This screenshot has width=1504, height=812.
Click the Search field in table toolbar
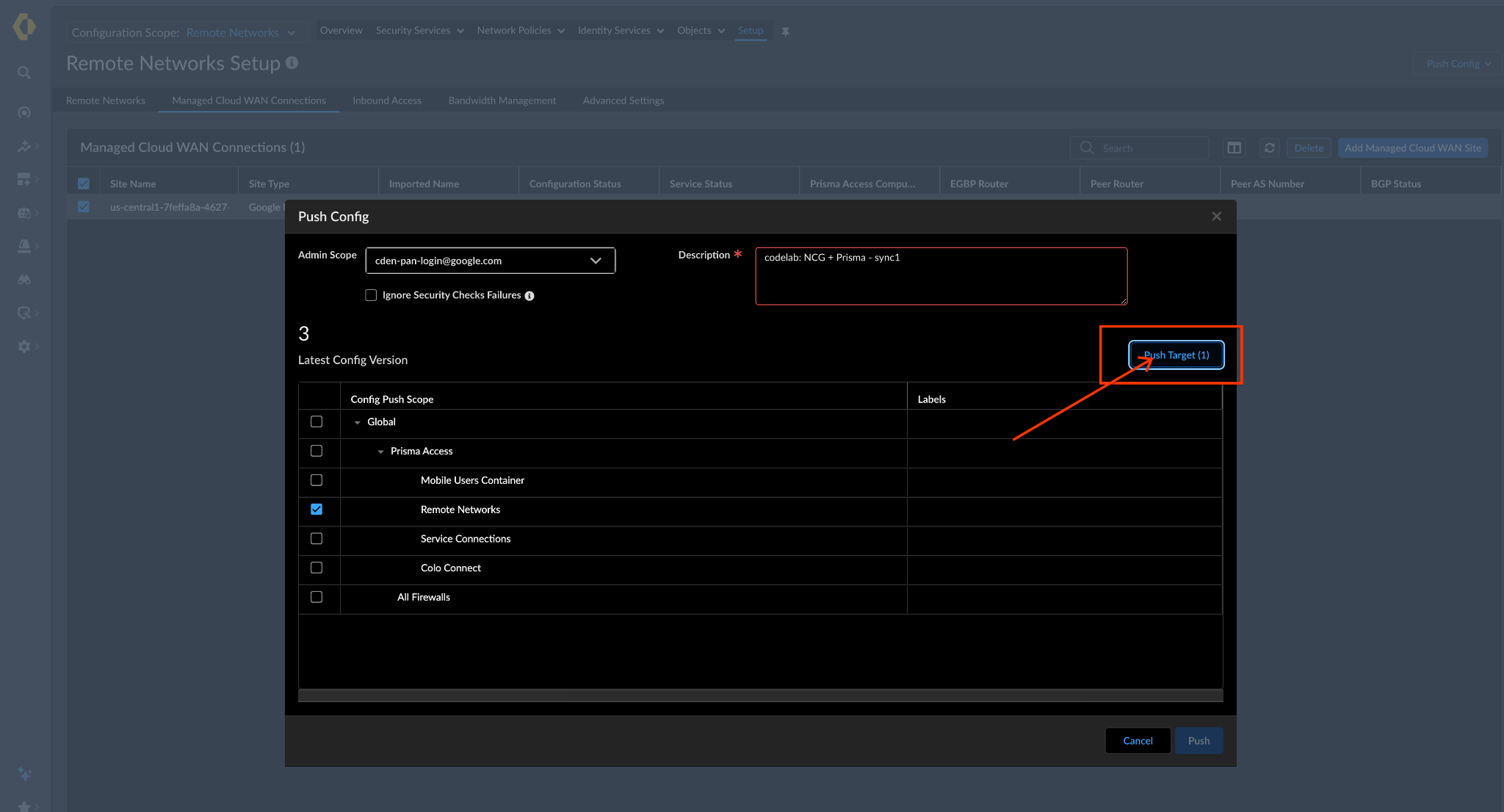point(1140,148)
